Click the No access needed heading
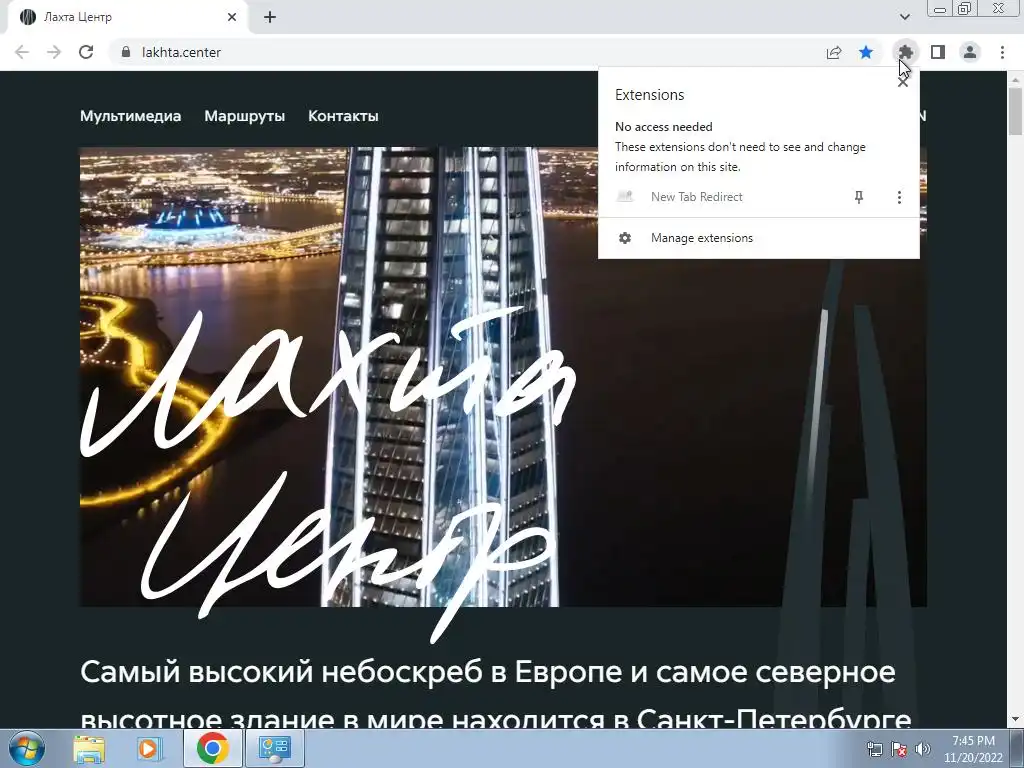Screen dimensions: 1024x768 (664, 127)
